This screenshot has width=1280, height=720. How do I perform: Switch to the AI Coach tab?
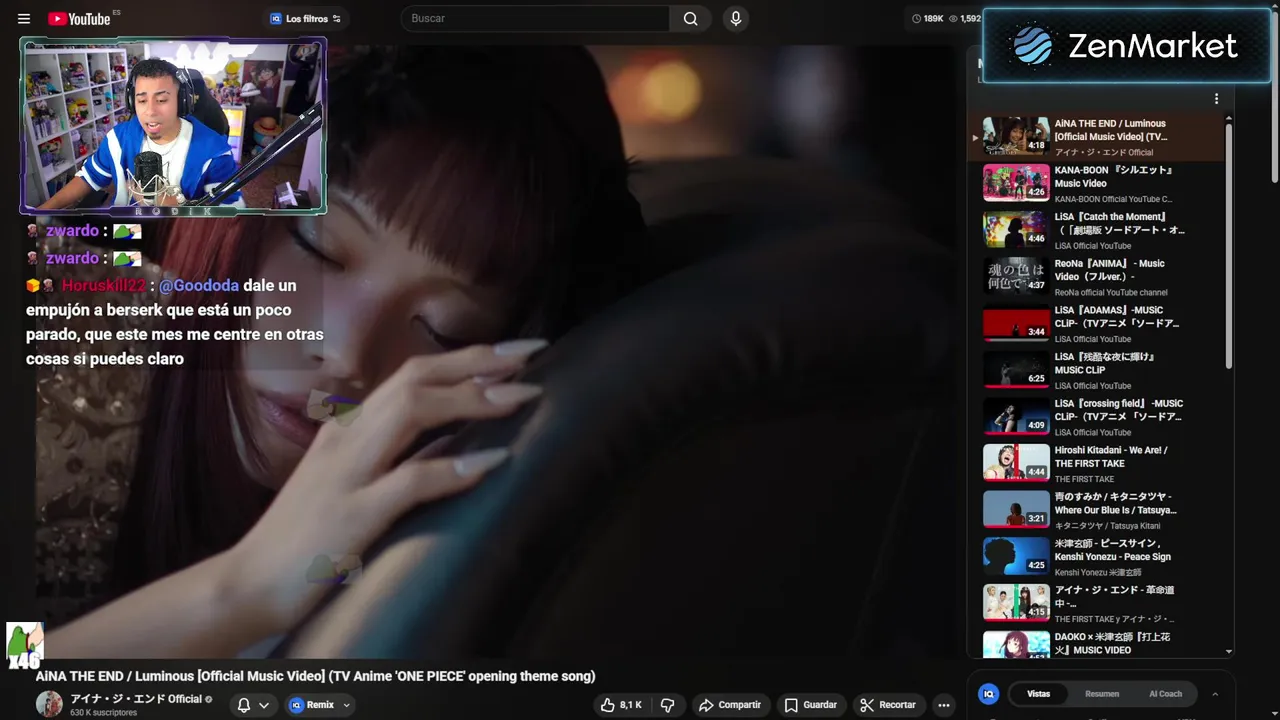tap(1165, 694)
